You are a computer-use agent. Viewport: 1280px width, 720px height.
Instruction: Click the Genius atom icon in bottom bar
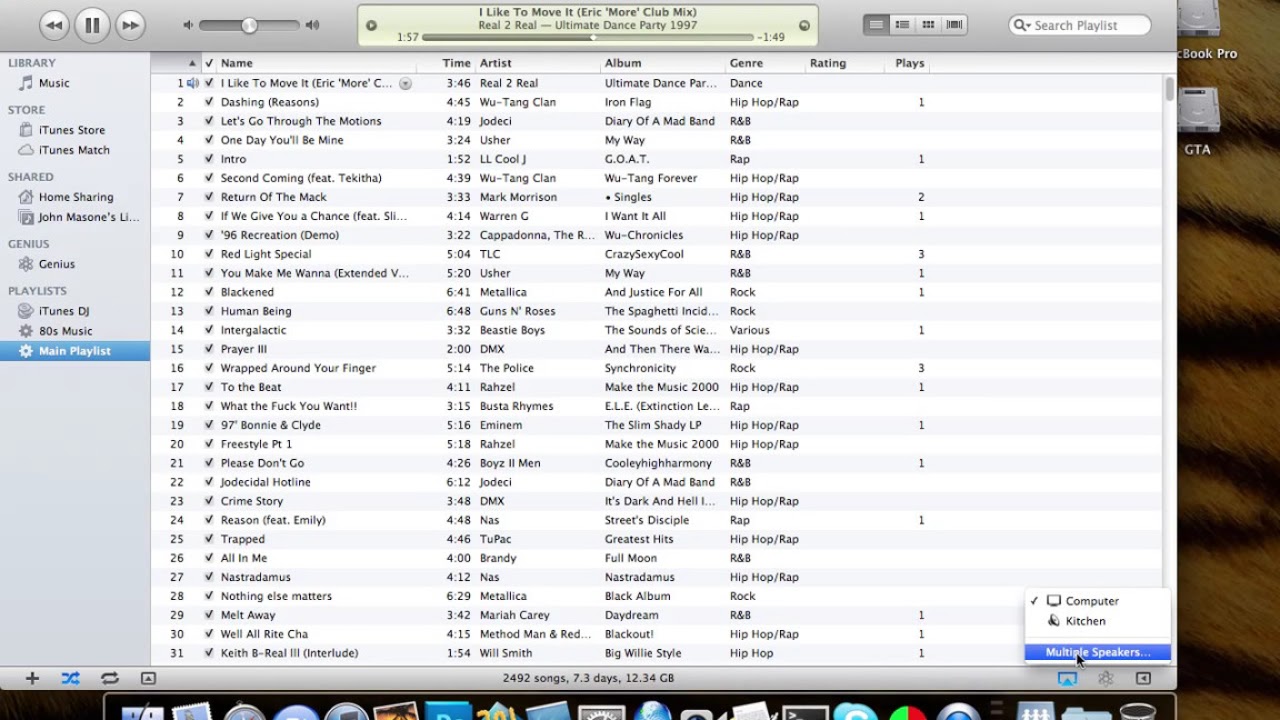[x=1105, y=678]
